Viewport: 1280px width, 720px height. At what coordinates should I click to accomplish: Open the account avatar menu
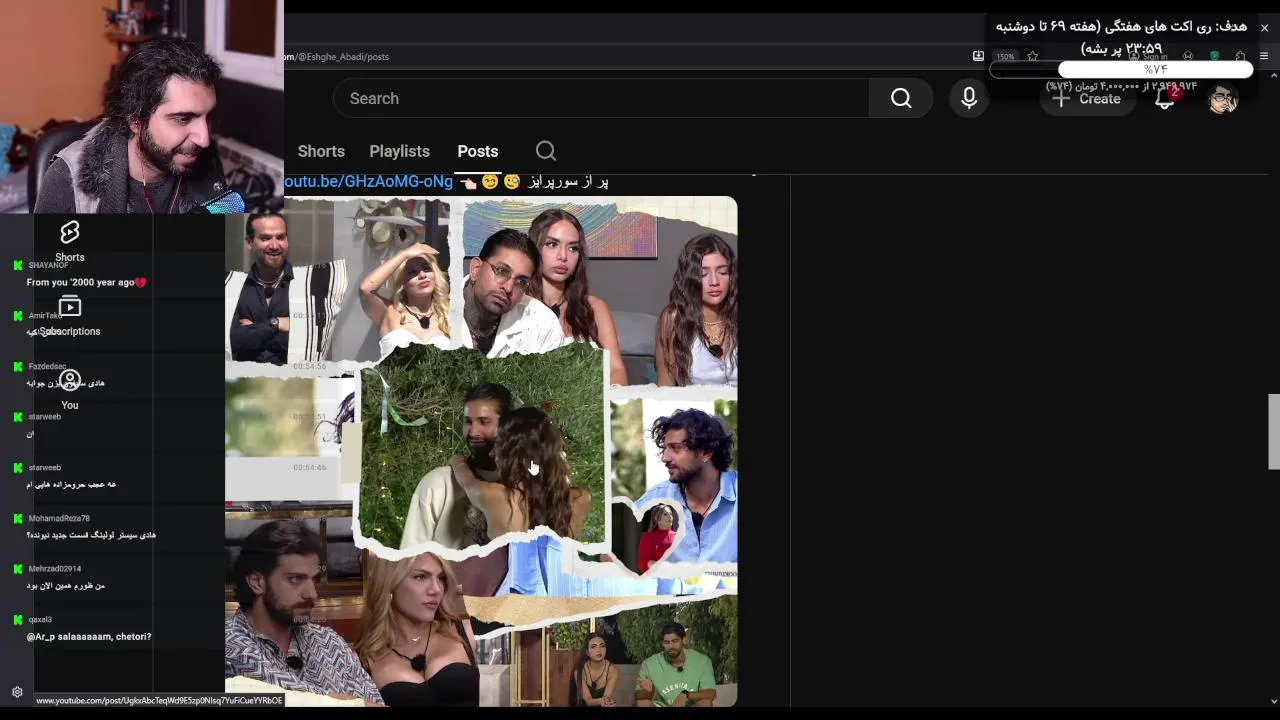pos(1222,99)
